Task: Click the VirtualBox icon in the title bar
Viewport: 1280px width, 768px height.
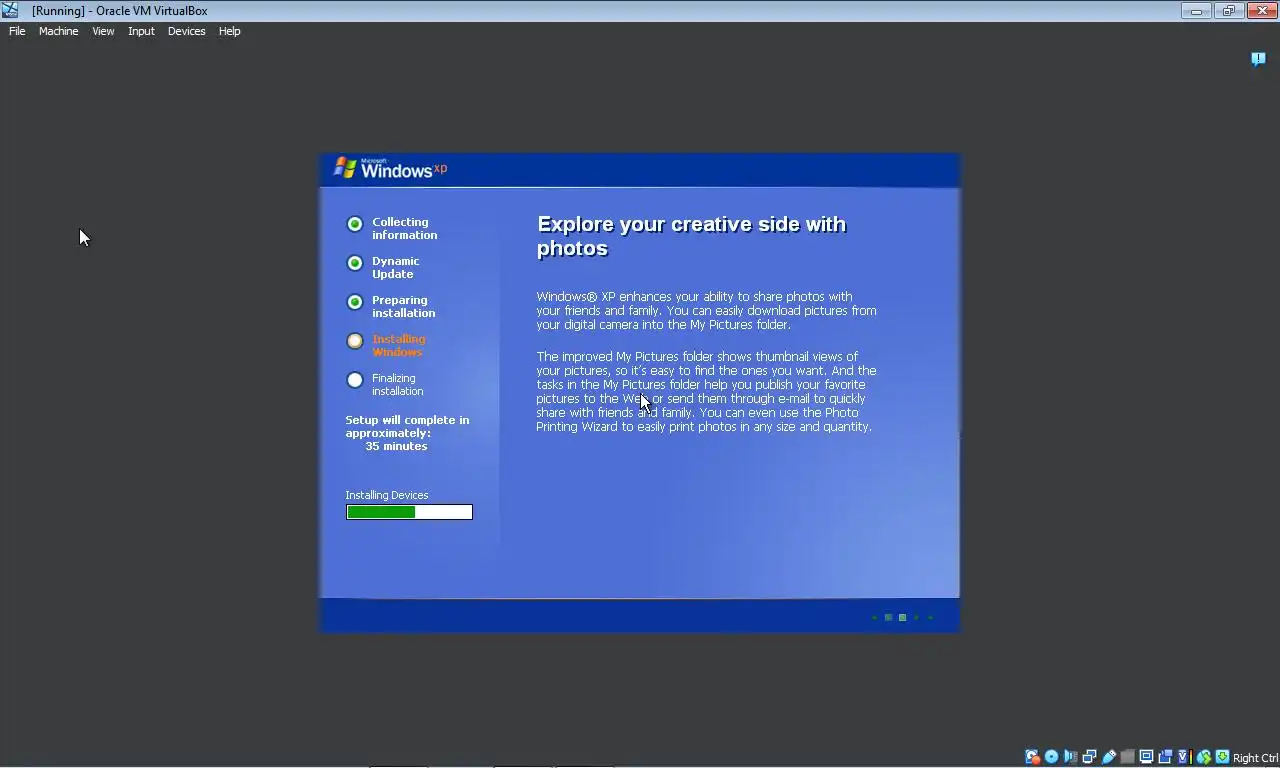Action: coord(10,10)
